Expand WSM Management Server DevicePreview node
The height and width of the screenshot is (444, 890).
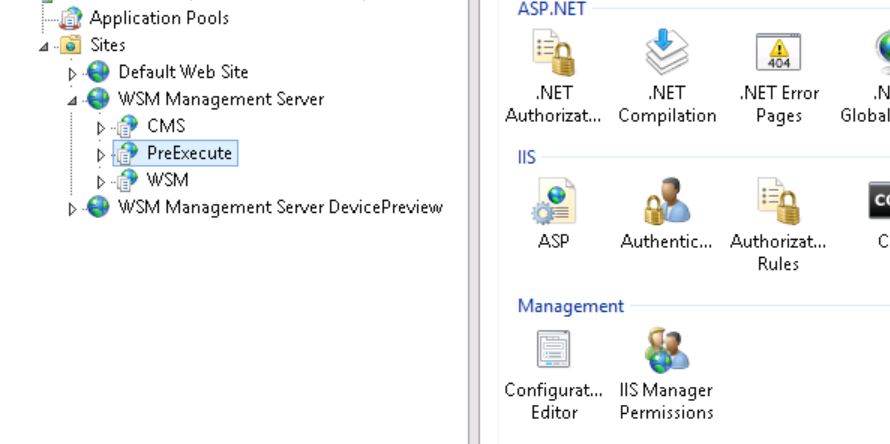72,209
